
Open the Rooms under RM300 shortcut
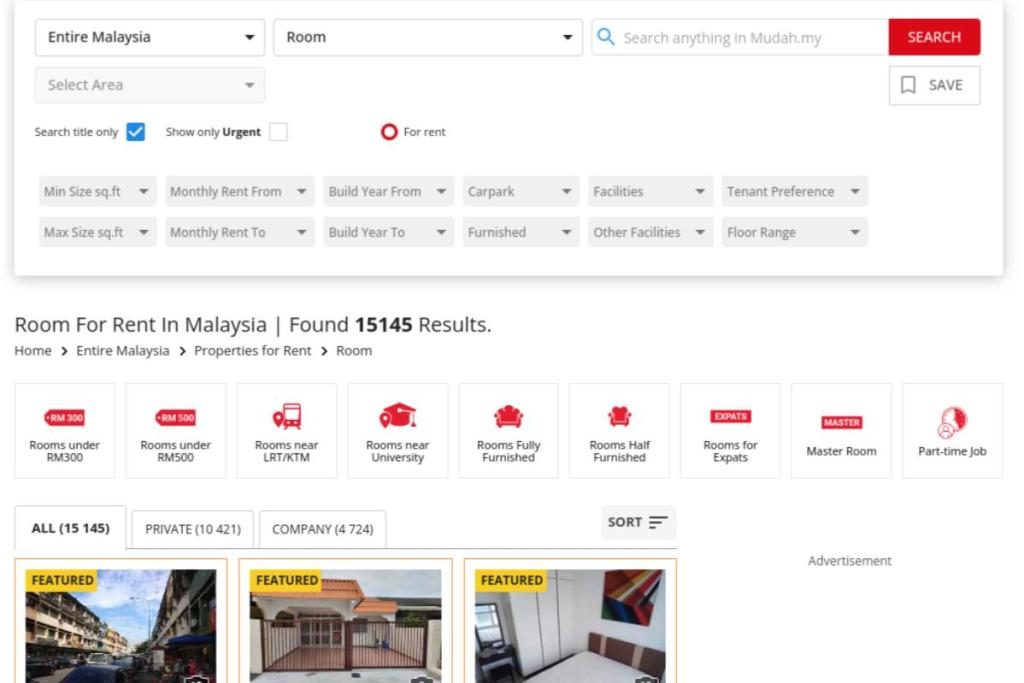coord(65,430)
